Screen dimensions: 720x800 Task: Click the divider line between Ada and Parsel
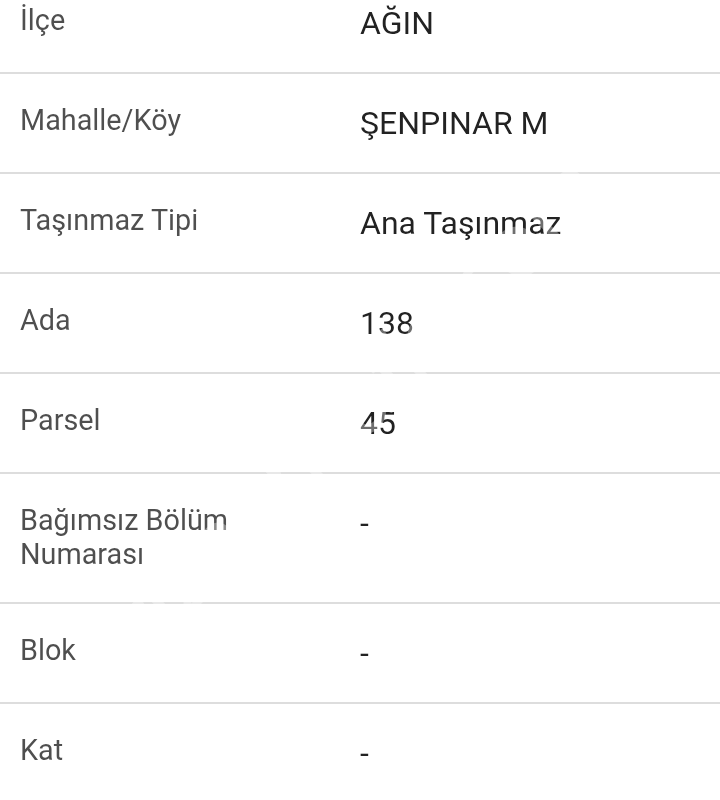click(x=360, y=373)
